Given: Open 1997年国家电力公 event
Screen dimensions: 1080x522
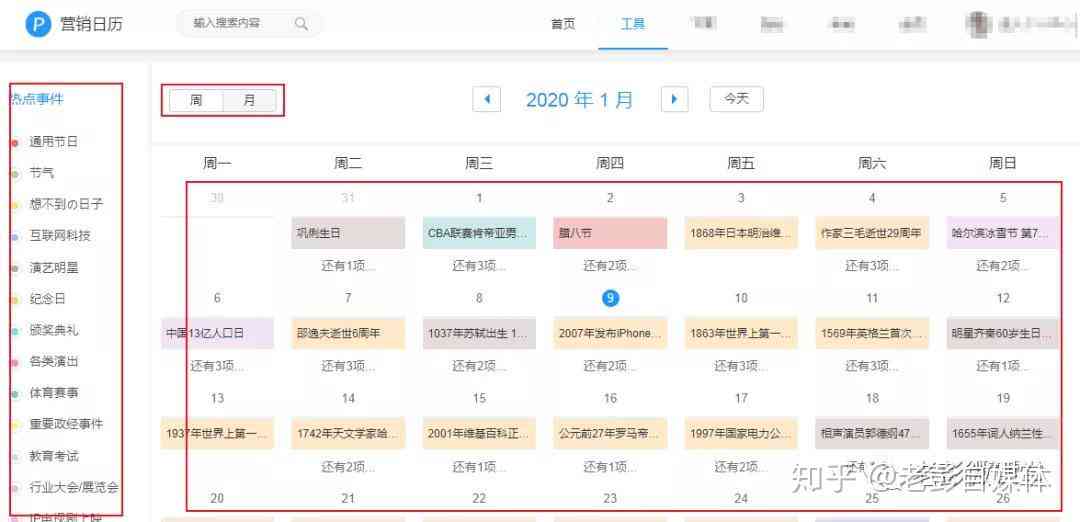Looking at the screenshot, I should coord(741,433).
